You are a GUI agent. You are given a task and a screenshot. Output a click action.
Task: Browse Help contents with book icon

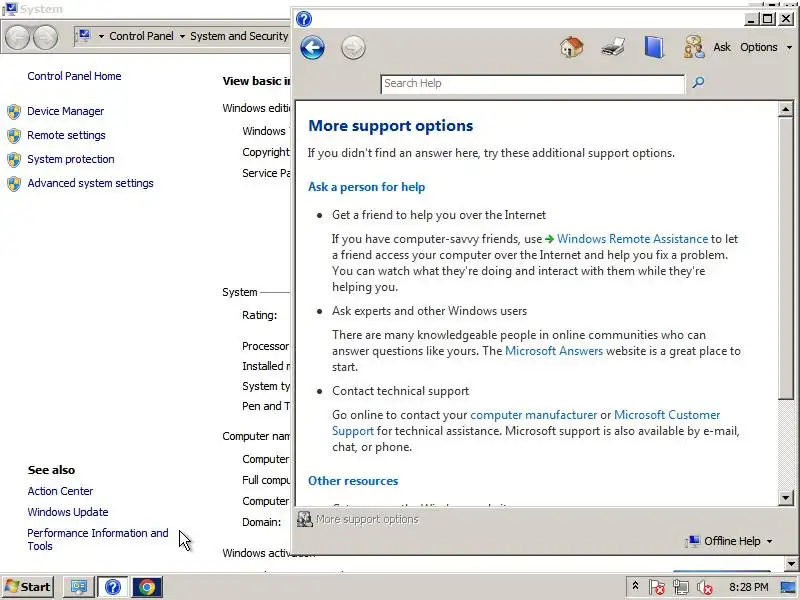654,47
